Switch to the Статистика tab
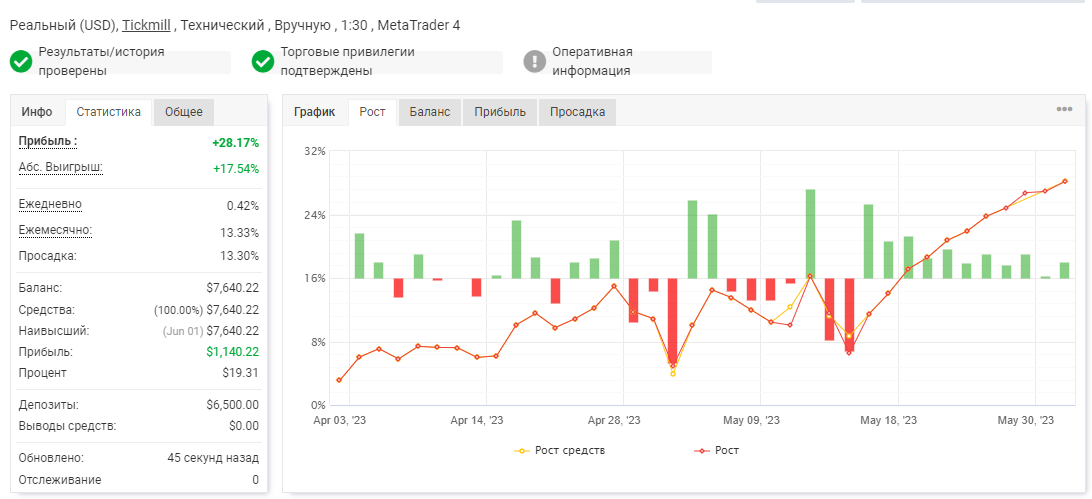This screenshot has height=499, width=1092. click(x=109, y=112)
